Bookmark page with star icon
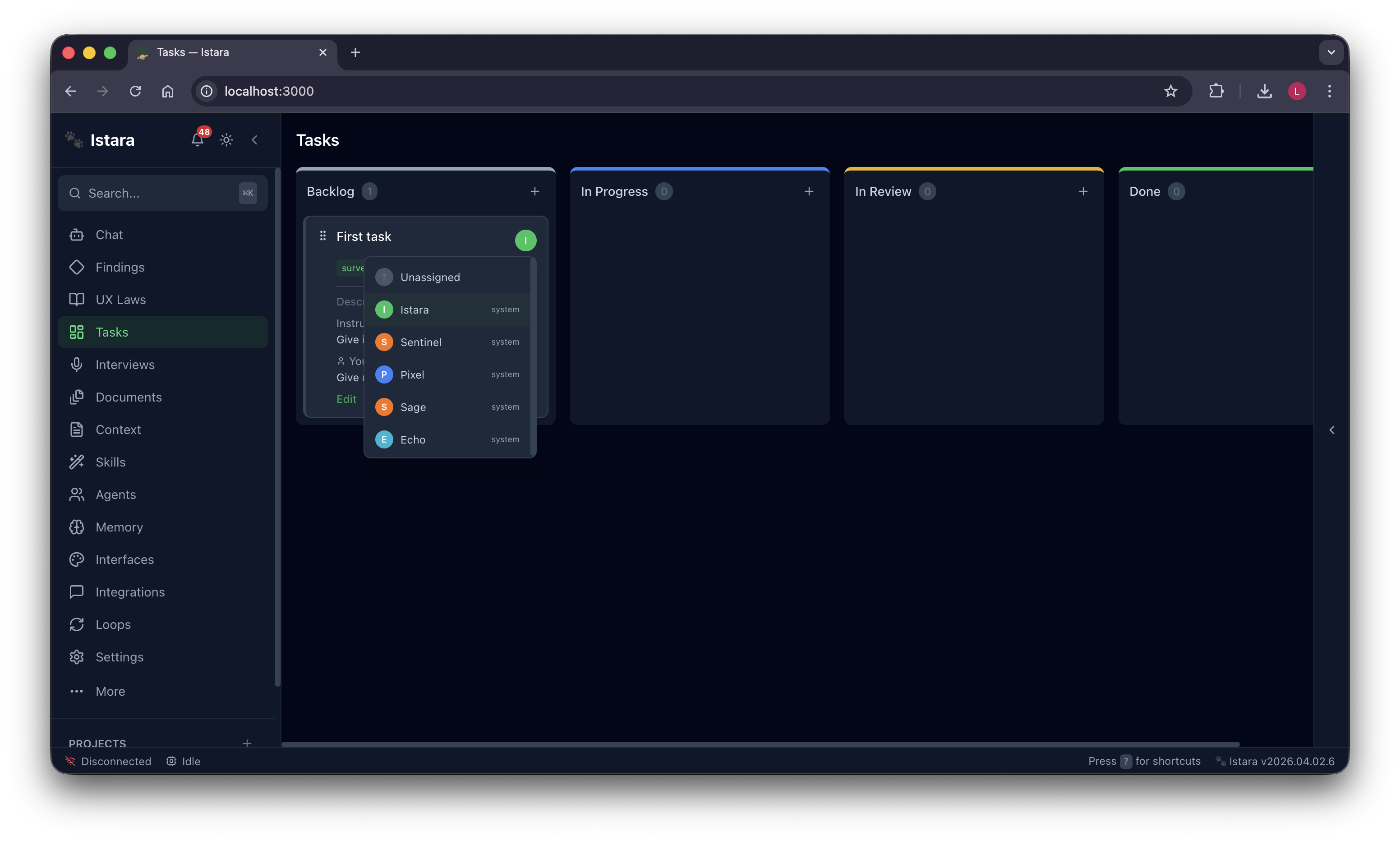Image resolution: width=1400 pixels, height=841 pixels. pyautogui.click(x=1170, y=91)
